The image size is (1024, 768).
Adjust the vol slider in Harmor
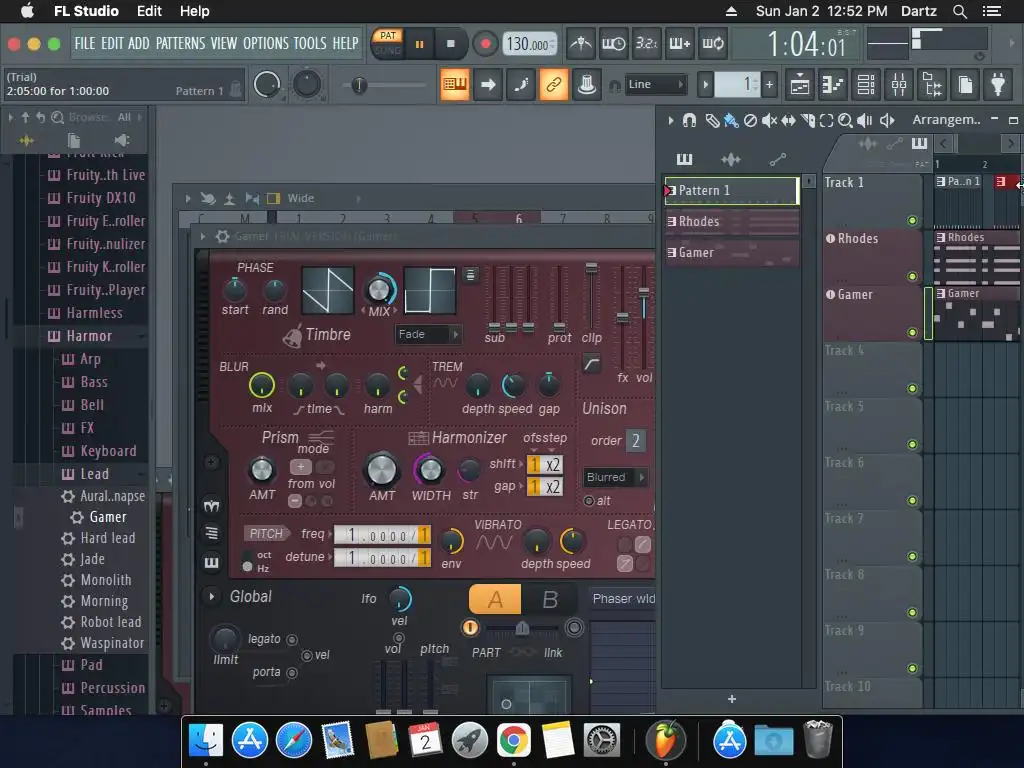click(644, 292)
